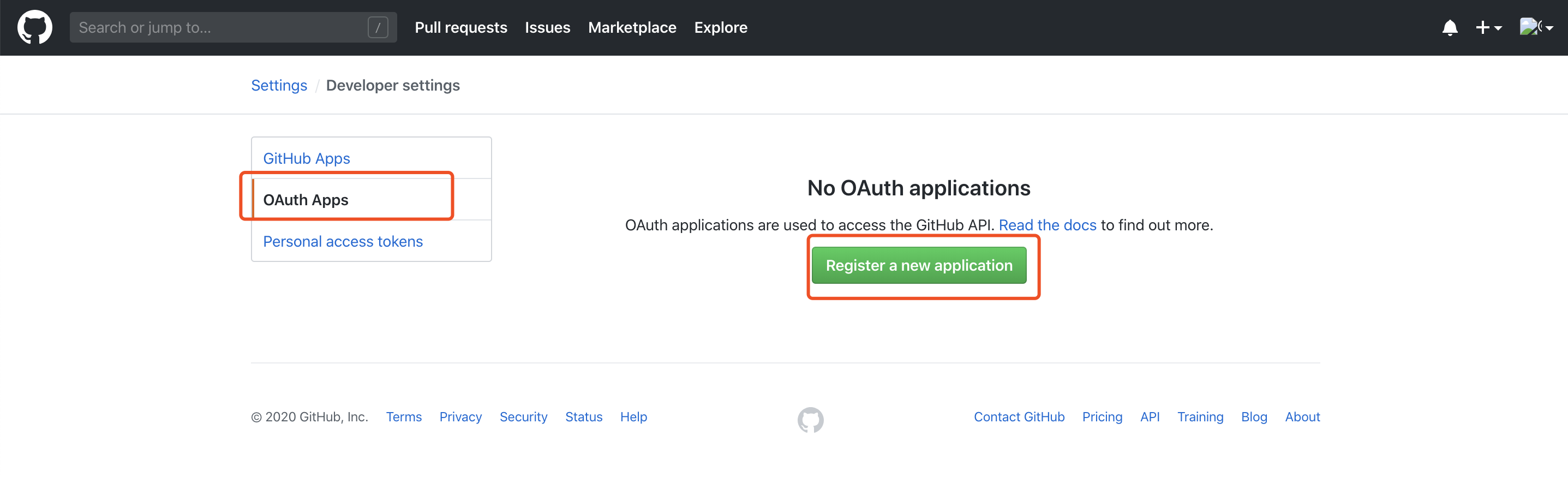Open Marketplace from the header
The image size is (1568, 477).
pos(632,27)
